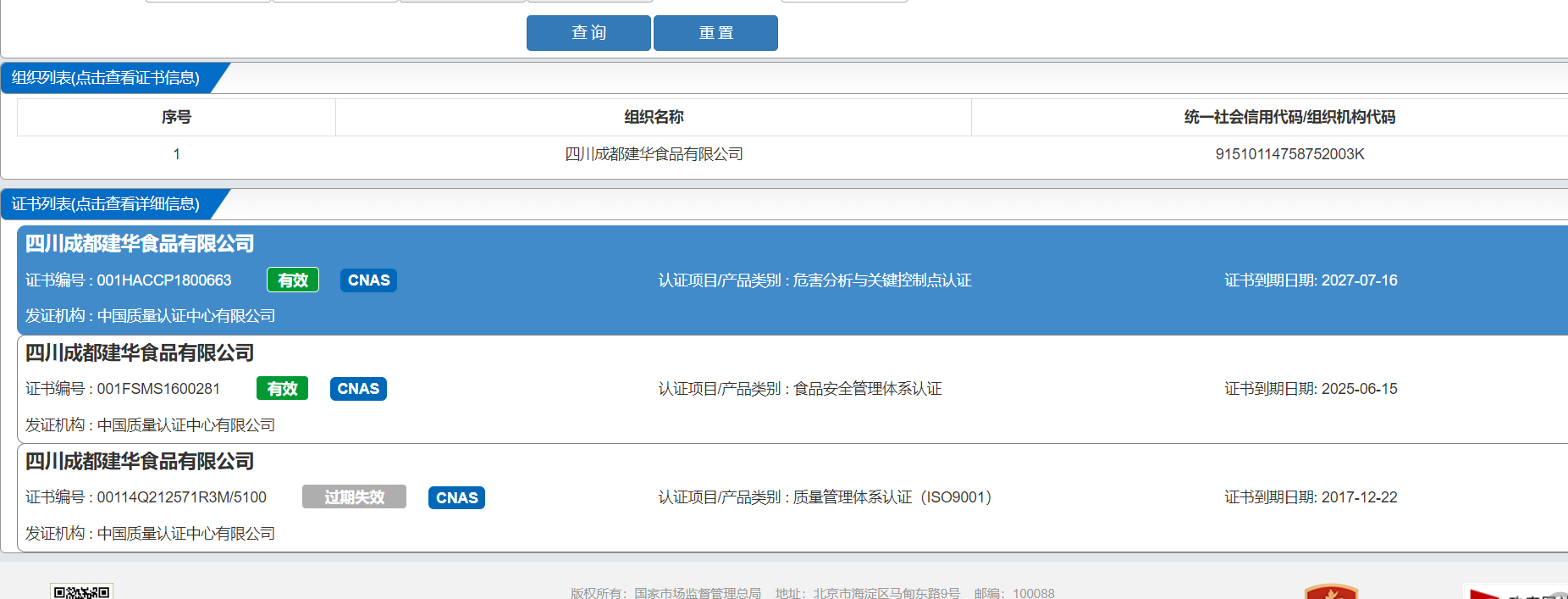Select the 统一社会信用代码/组织机构代码 column header
The image size is (1568, 599).
click(1289, 117)
